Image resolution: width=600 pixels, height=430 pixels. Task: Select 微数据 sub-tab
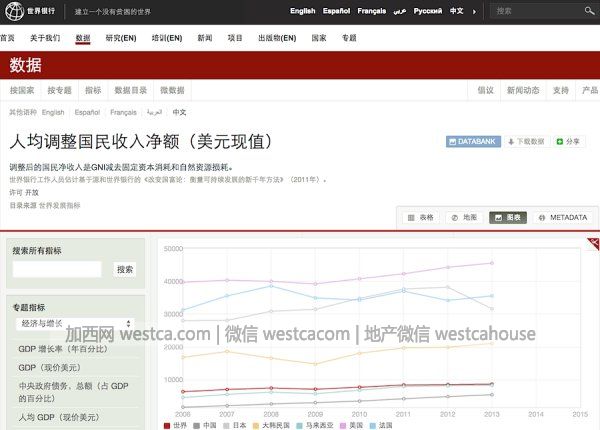pos(172,90)
